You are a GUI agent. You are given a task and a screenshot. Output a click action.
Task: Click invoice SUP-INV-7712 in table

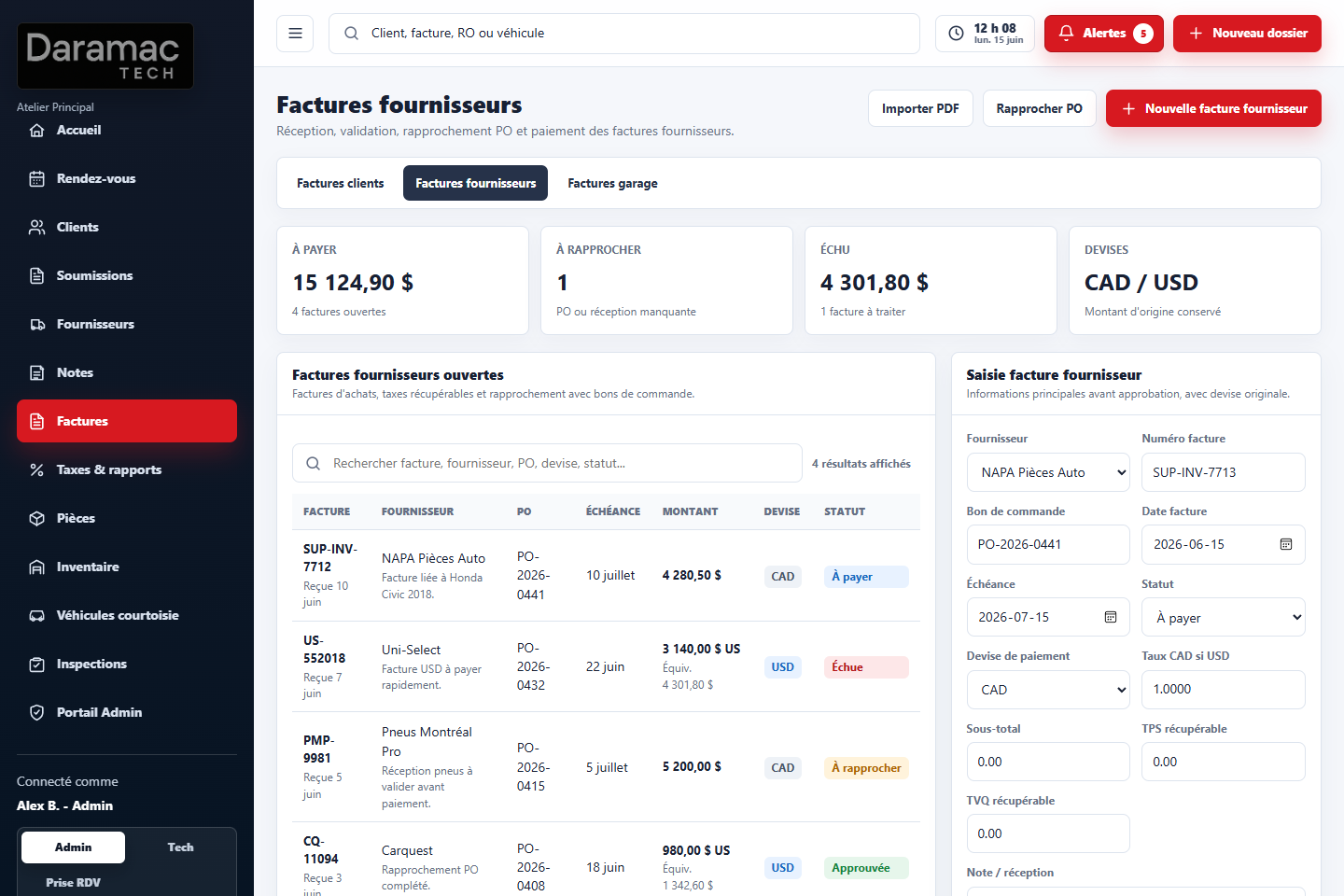329,557
